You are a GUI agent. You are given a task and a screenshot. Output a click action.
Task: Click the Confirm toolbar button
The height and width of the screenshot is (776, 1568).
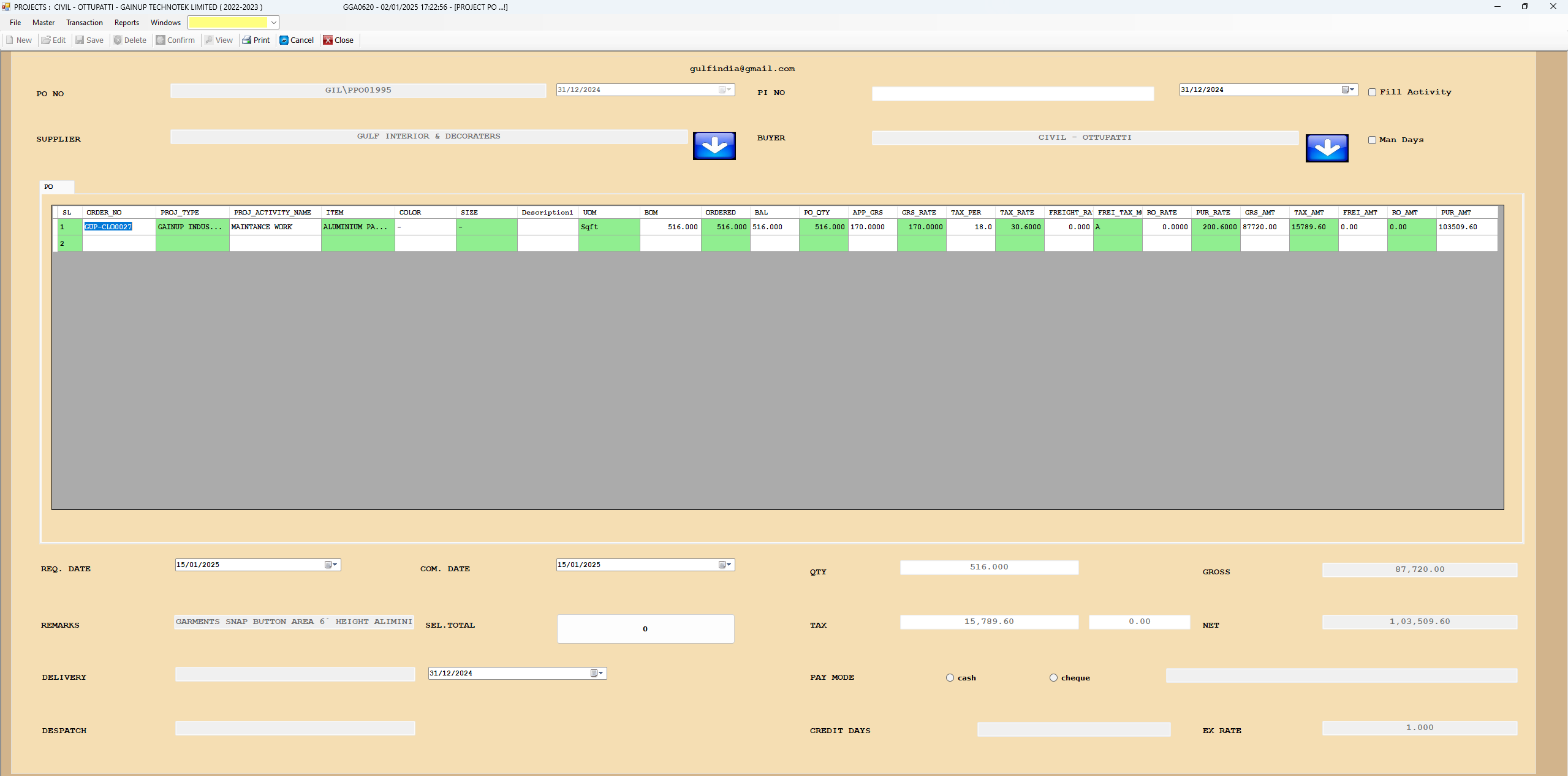tap(175, 40)
